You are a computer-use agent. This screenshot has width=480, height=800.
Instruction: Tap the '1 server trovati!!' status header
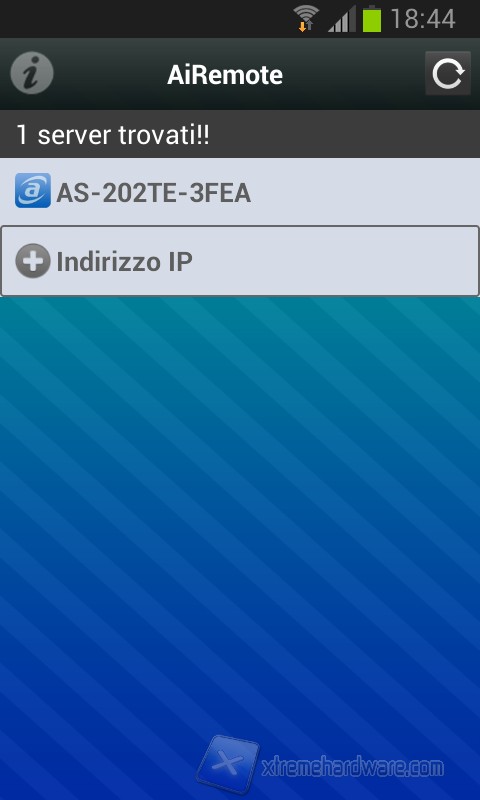(x=240, y=135)
